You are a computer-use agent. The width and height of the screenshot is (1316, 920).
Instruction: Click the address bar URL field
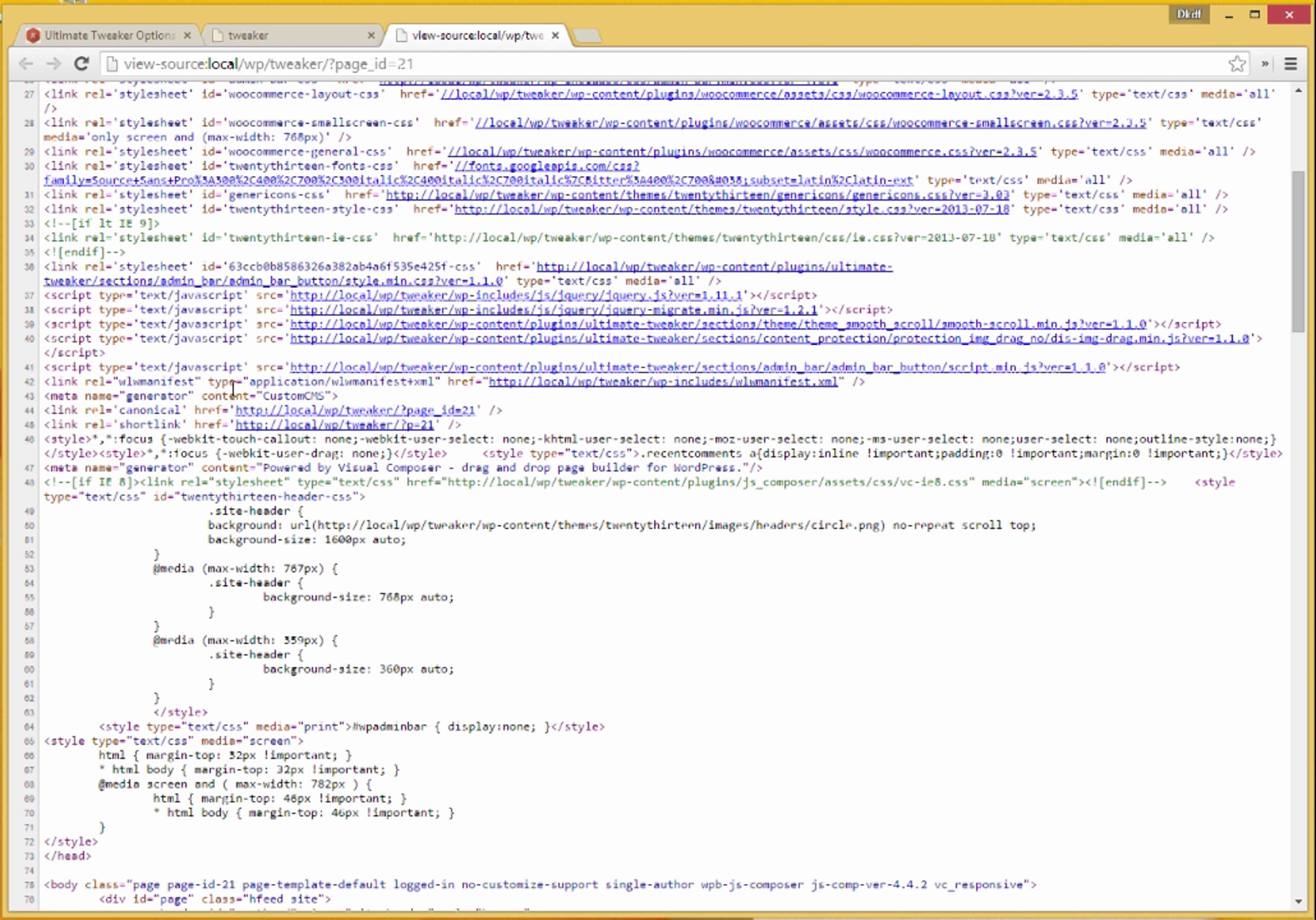tap(665, 64)
